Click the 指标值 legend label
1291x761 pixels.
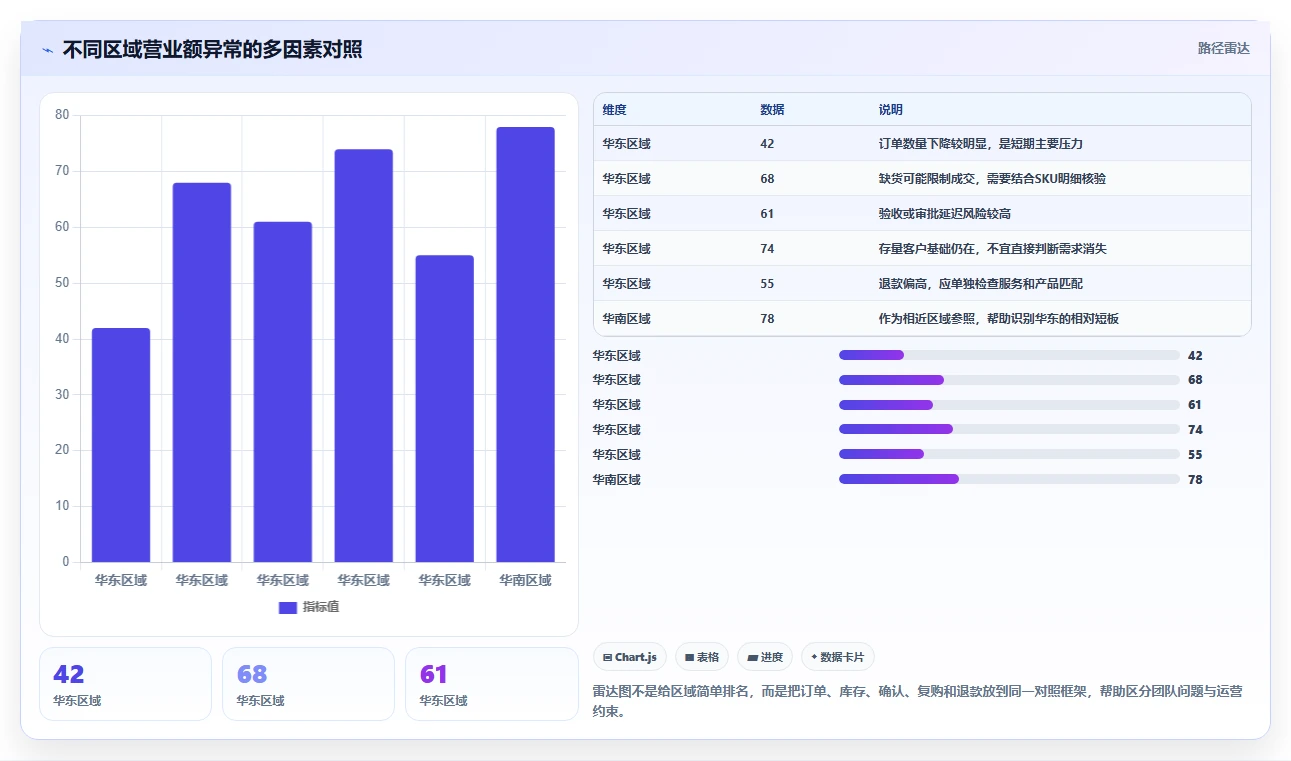click(321, 607)
